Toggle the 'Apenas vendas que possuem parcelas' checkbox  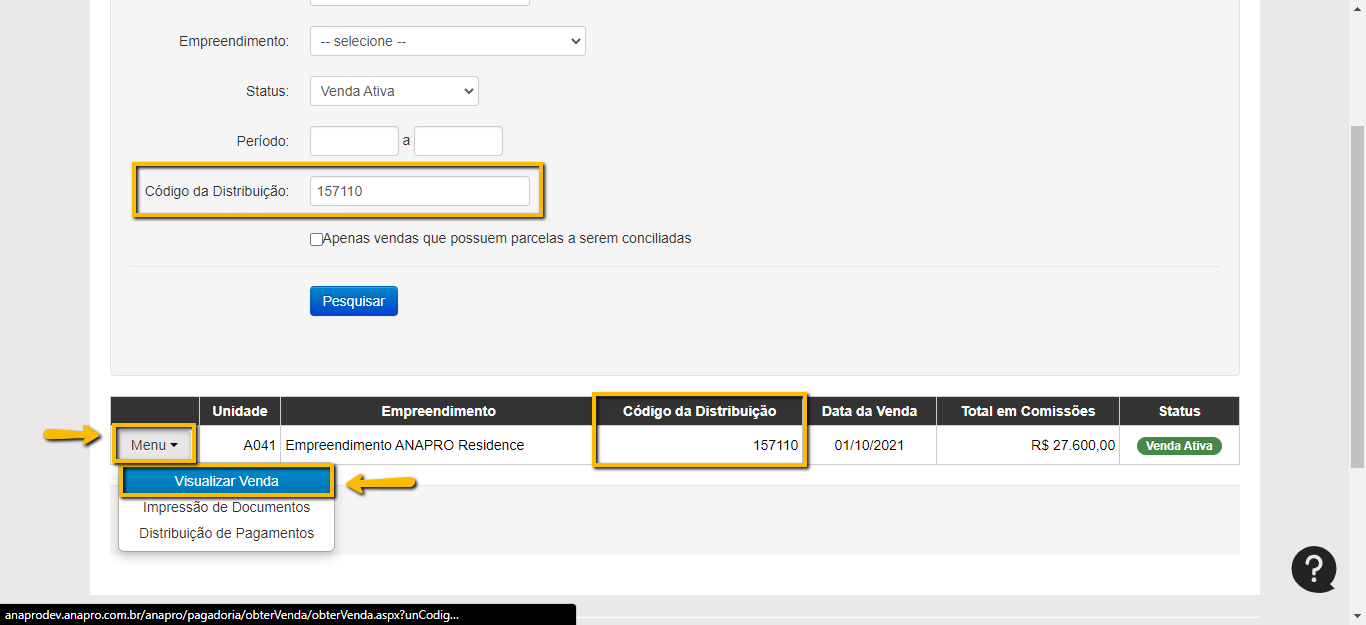[316, 239]
